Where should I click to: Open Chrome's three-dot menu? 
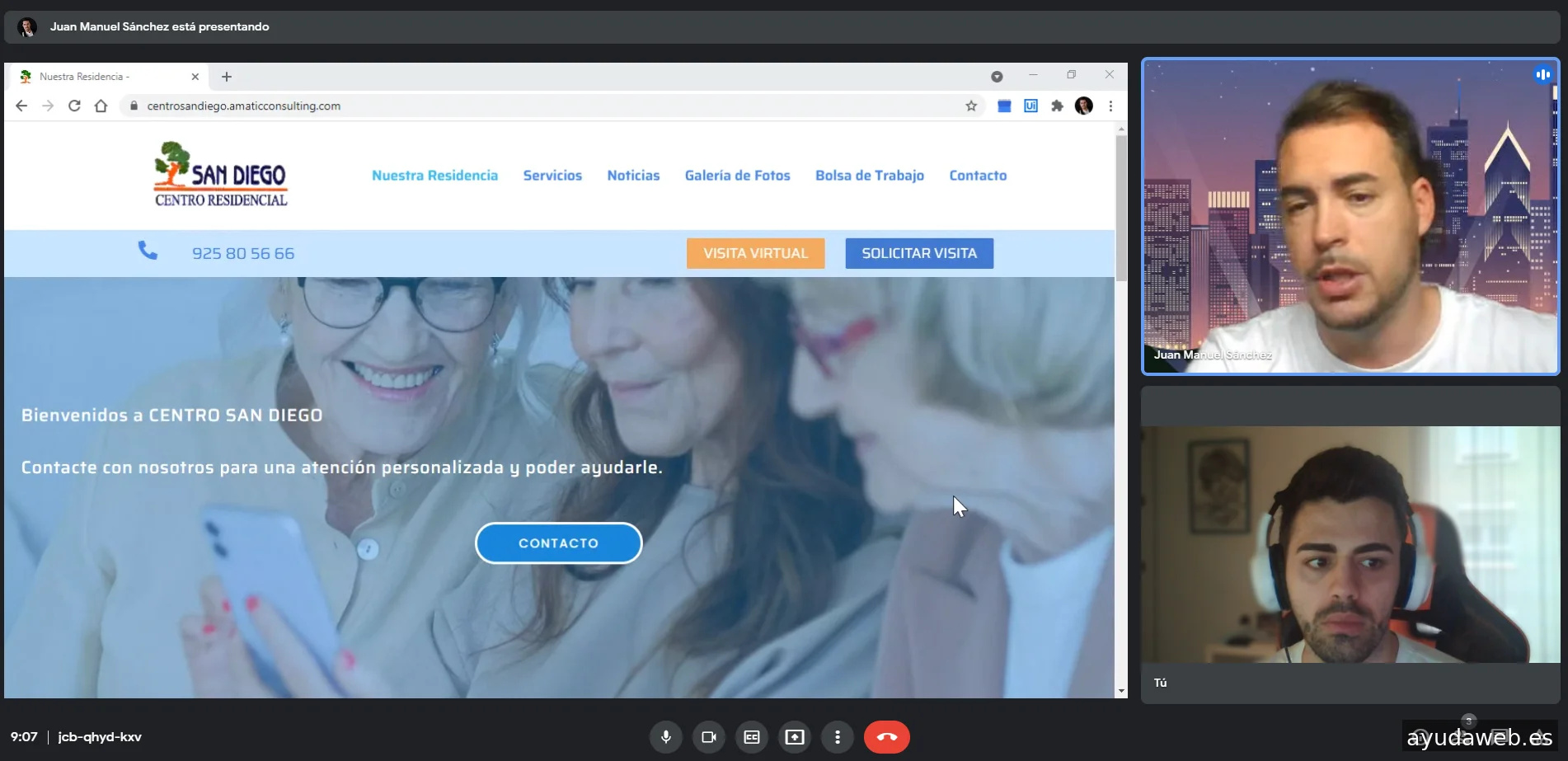[1110, 106]
